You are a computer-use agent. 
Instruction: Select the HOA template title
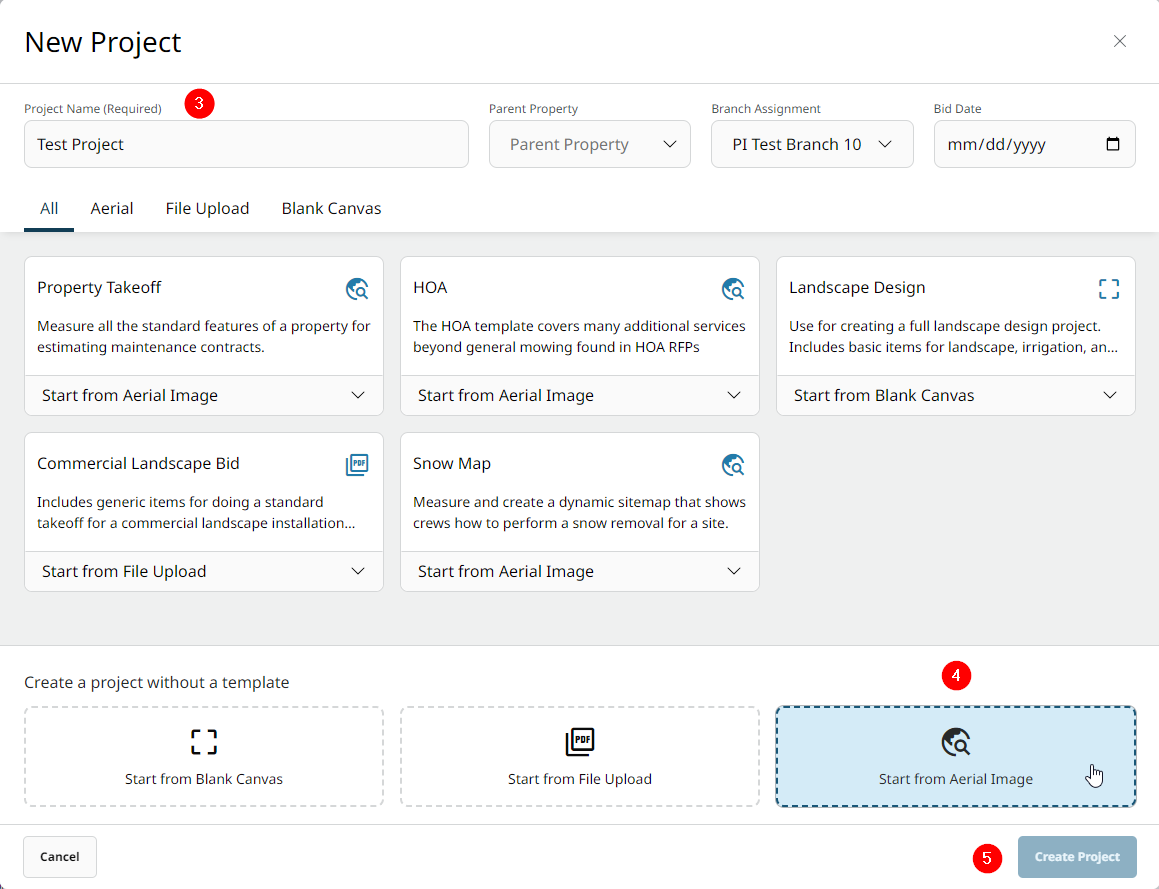tap(430, 287)
